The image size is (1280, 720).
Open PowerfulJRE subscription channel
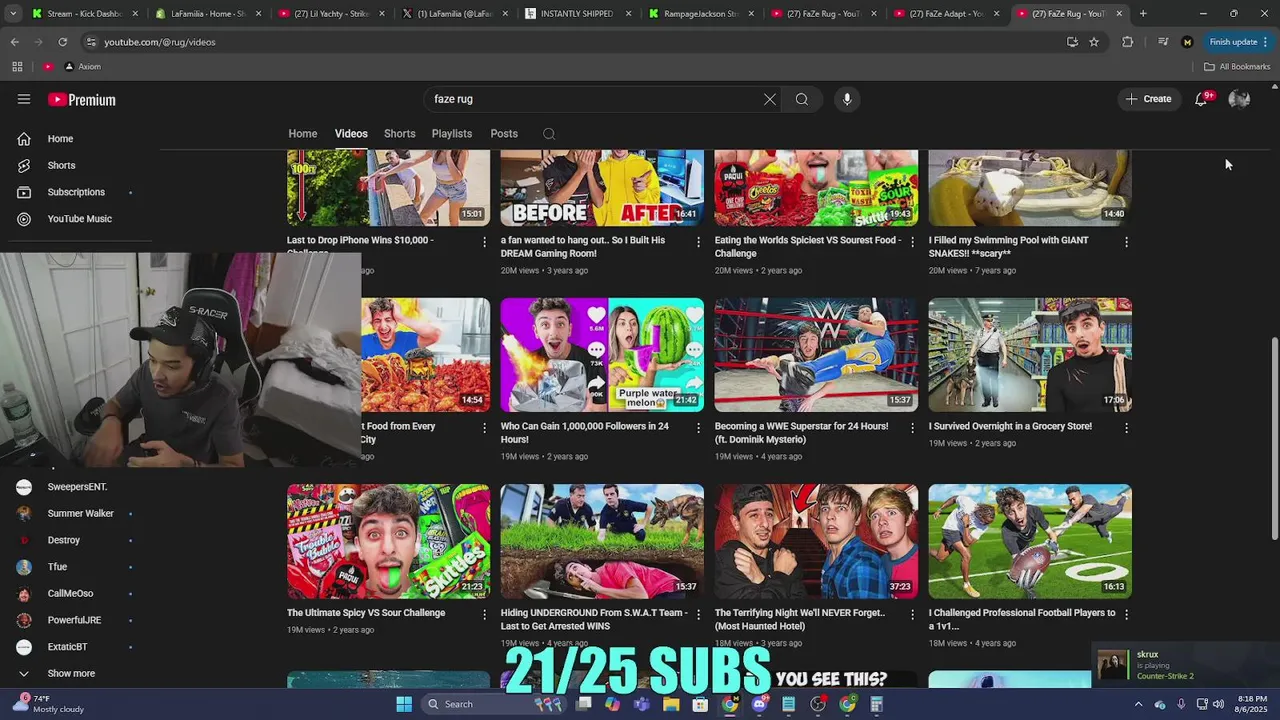pos(75,620)
